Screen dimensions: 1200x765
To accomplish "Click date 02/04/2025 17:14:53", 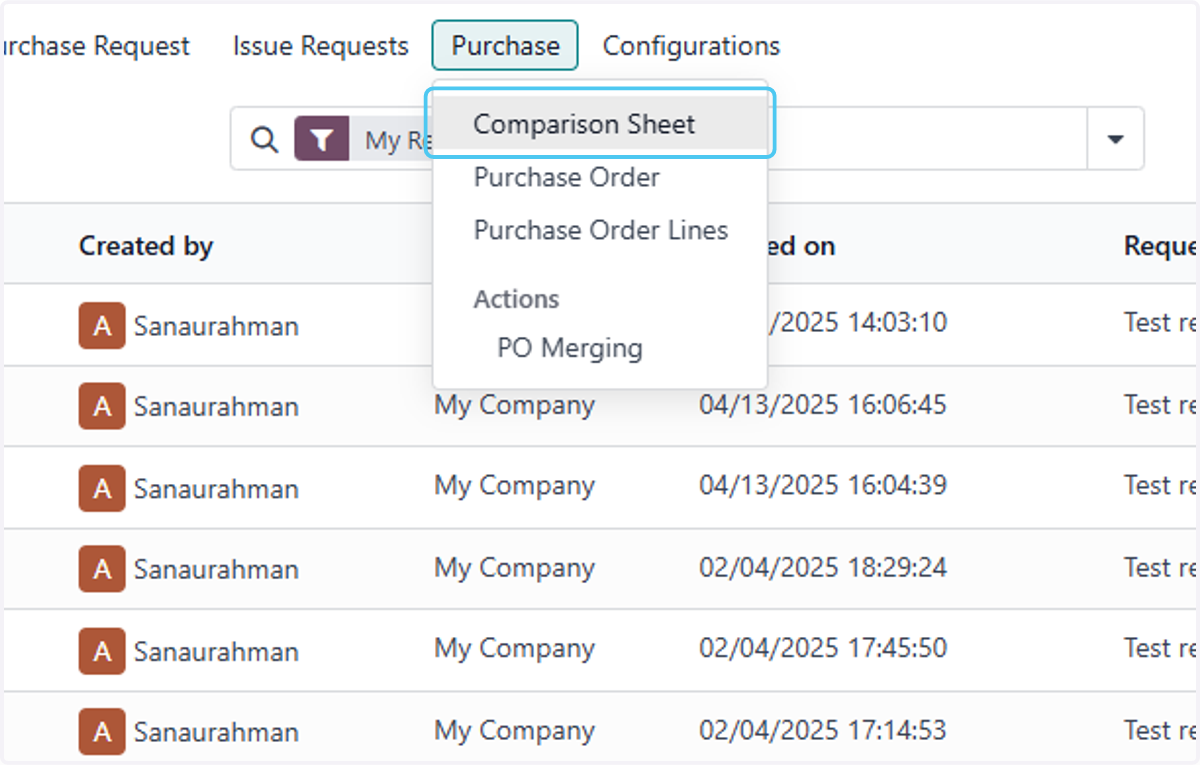I will pos(823,730).
